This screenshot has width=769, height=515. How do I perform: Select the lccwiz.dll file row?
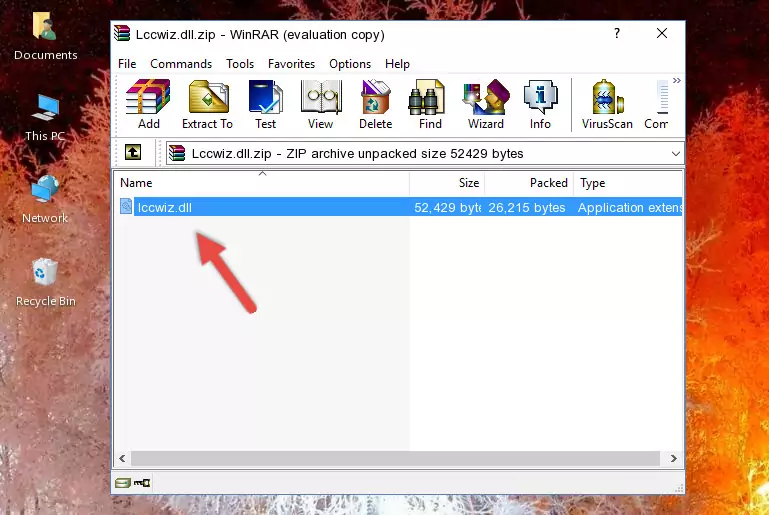tap(400, 207)
